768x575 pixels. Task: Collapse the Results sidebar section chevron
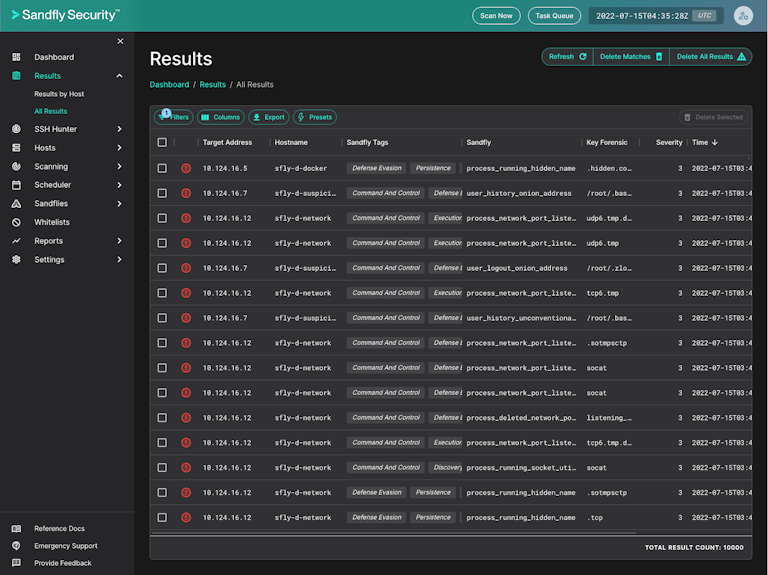pos(120,76)
